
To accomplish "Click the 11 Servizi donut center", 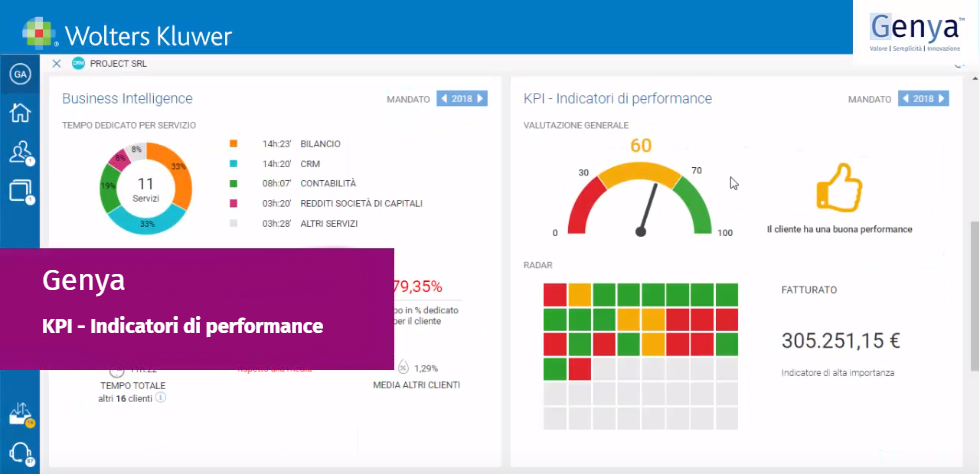I will pyautogui.click(x=146, y=189).
